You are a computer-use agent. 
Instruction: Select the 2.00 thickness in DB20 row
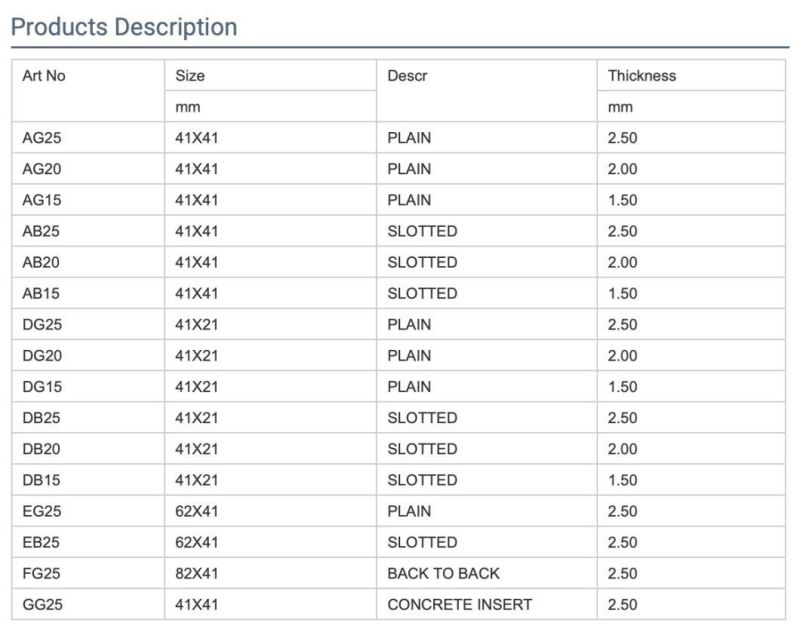point(622,449)
